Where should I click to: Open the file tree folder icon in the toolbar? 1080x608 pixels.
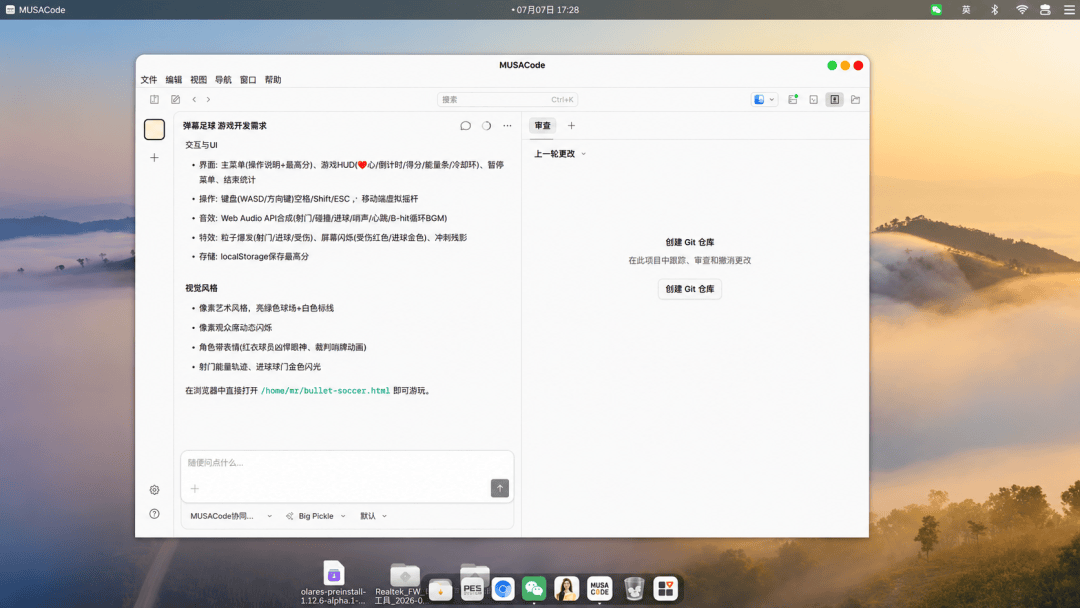[855, 99]
